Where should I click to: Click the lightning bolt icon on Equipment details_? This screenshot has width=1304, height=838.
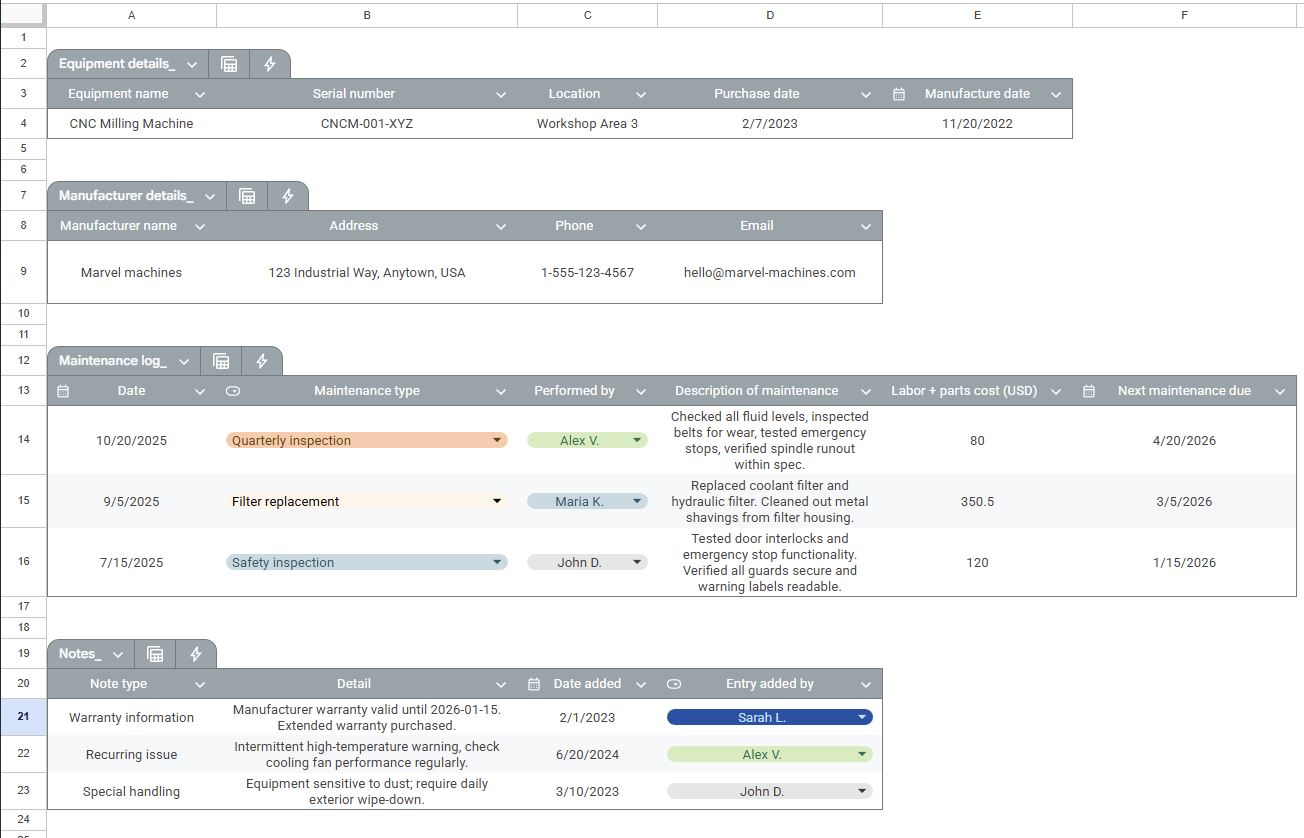270,63
